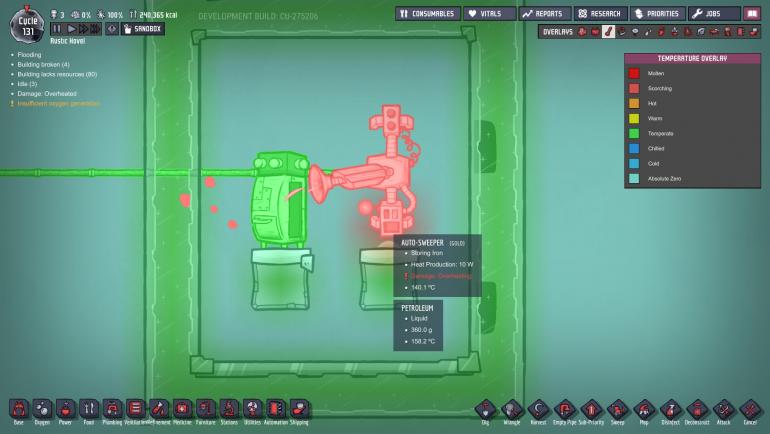Toggle the Power overlay
The image size is (770, 434).
point(595,32)
